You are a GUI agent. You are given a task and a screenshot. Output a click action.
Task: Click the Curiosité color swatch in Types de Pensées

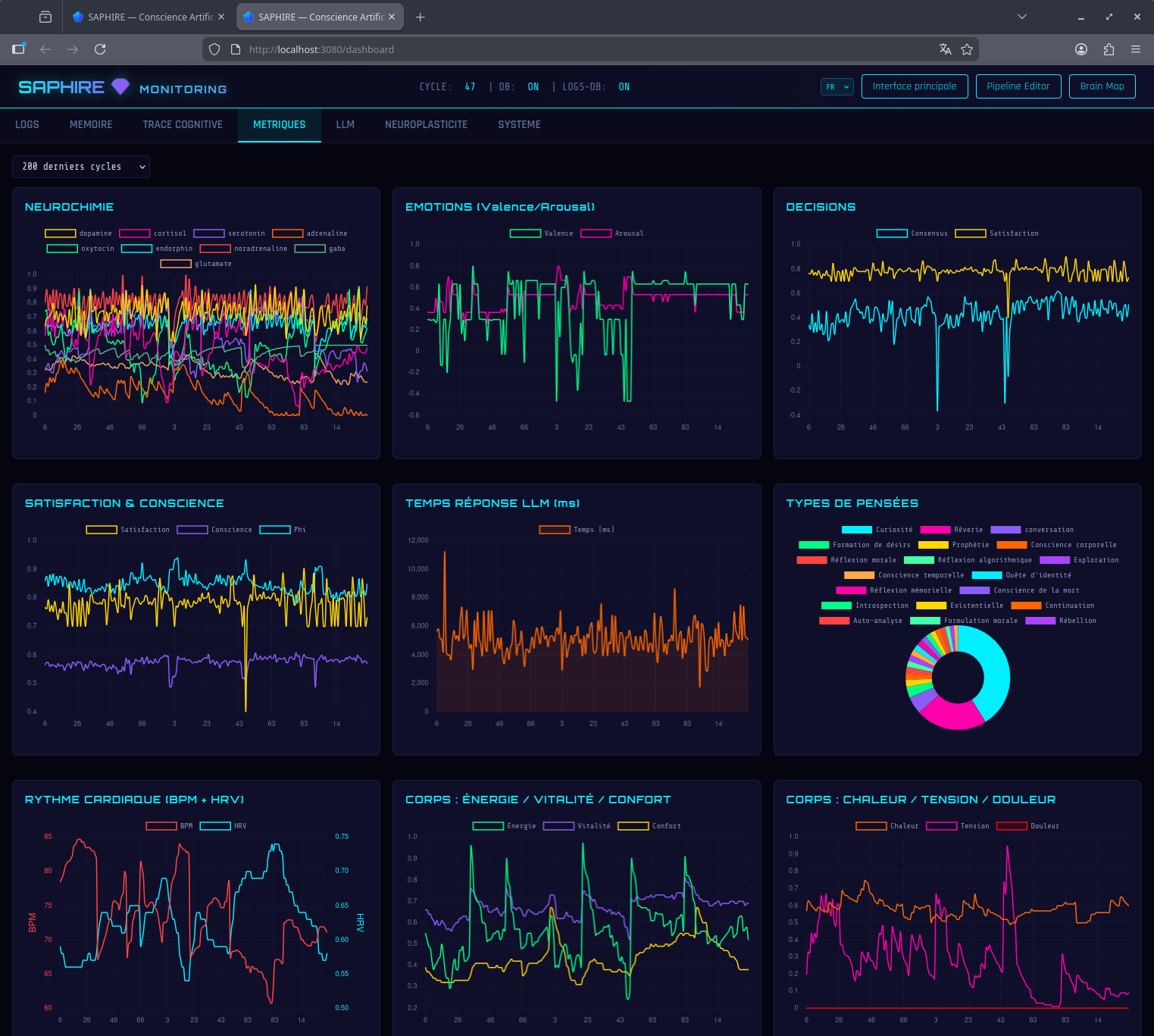857,529
